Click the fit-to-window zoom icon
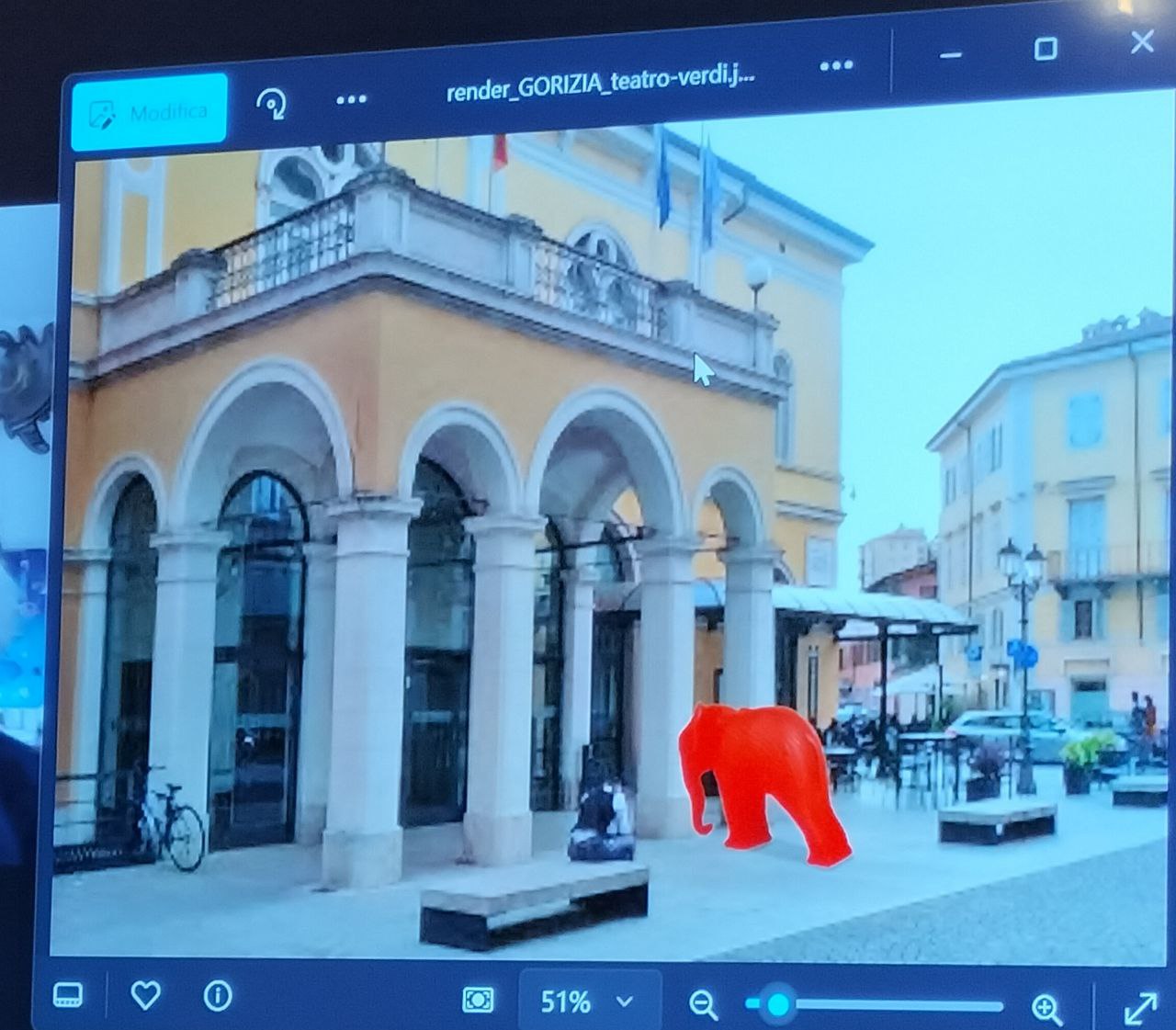Image resolution: width=1176 pixels, height=1030 pixels. click(478, 999)
